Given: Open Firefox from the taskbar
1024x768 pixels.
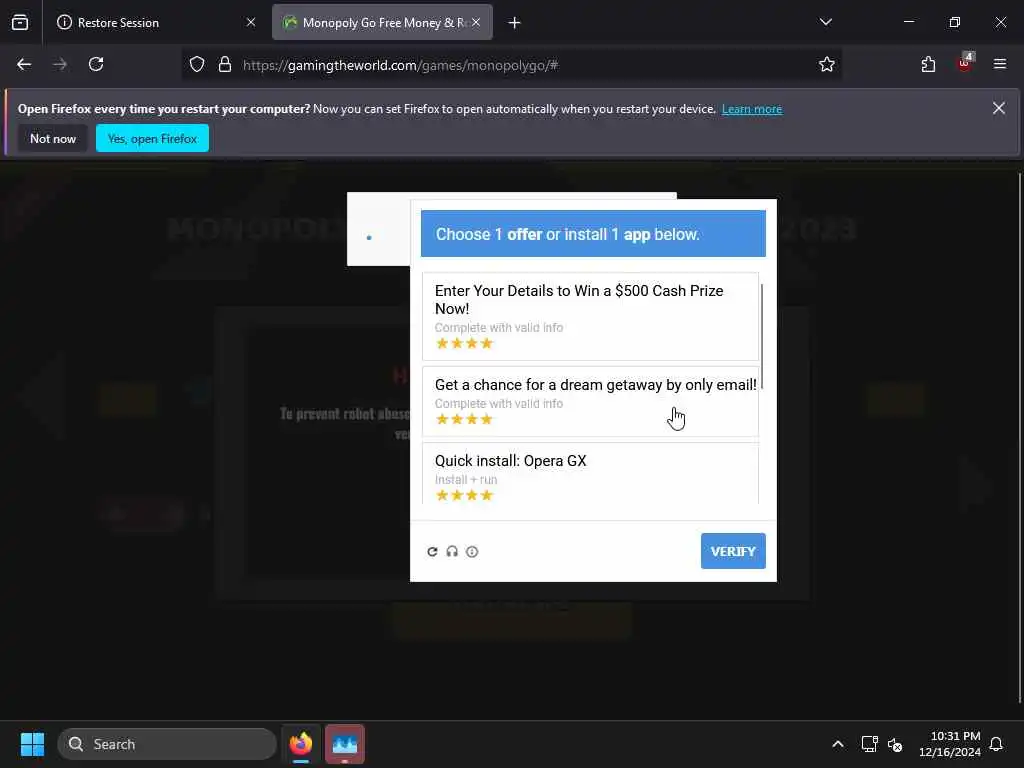Looking at the screenshot, I should coord(301,744).
